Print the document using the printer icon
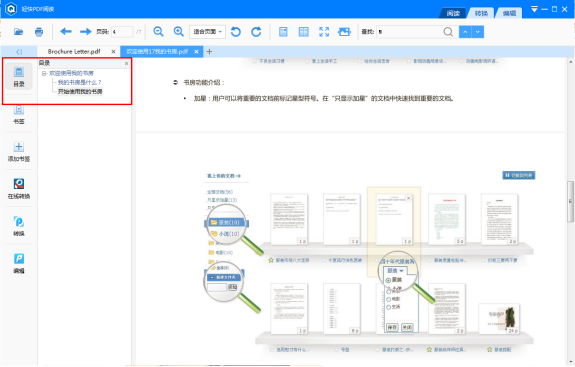Image resolution: width=575 pixels, height=367 pixels. pos(39,32)
